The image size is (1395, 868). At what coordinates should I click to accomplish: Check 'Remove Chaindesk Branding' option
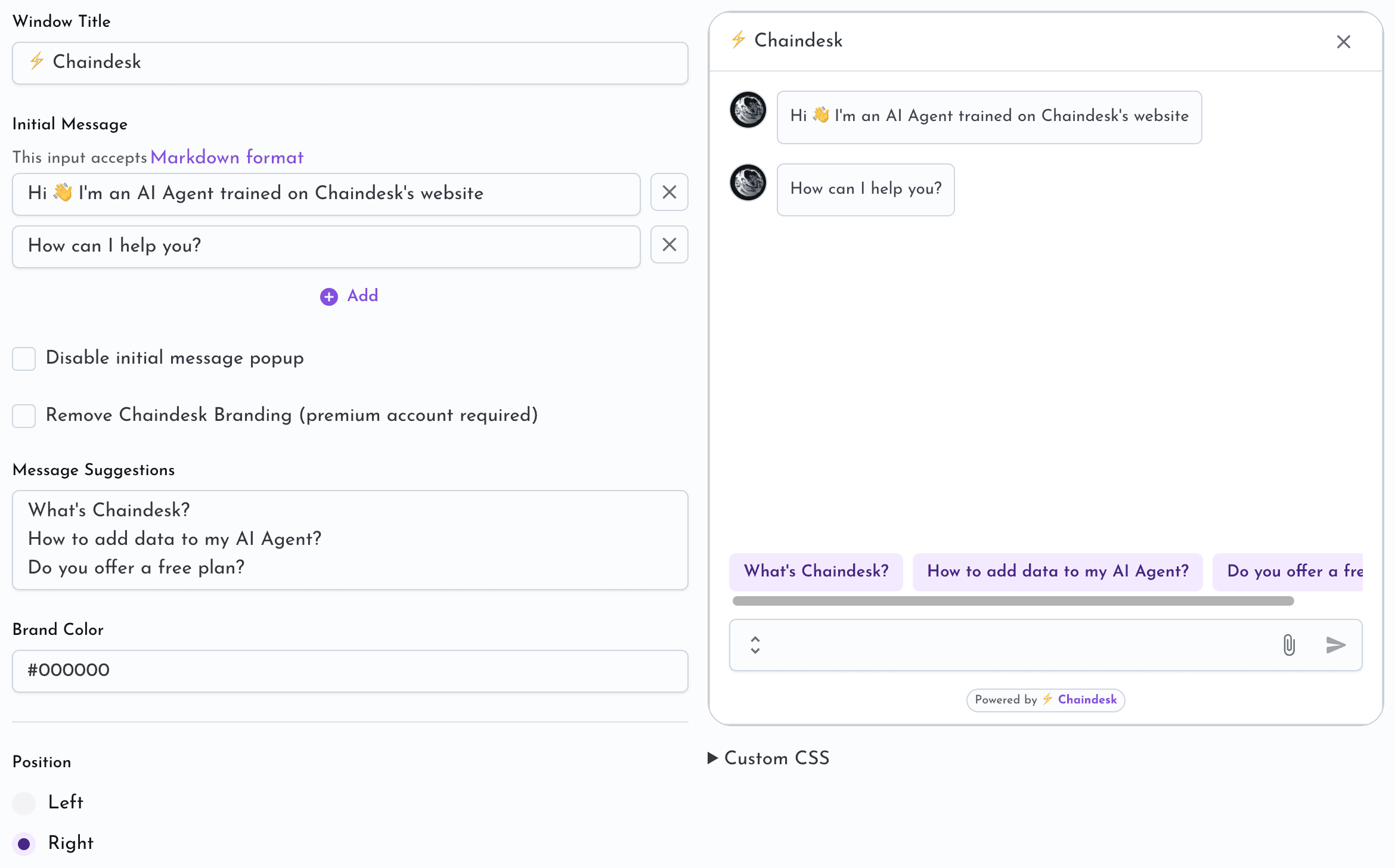click(x=24, y=416)
